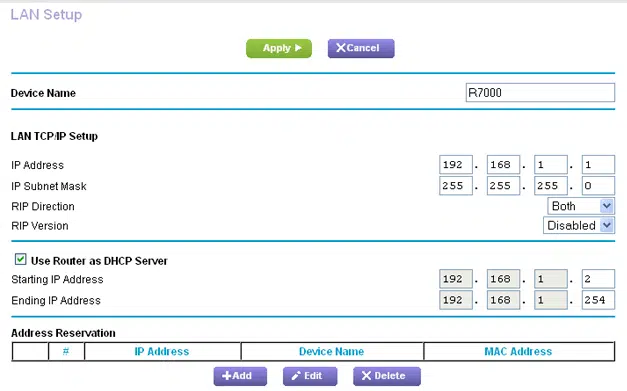Open the RIP Version dropdown
The height and width of the screenshot is (391, 627).
click(x=579, y=225)
